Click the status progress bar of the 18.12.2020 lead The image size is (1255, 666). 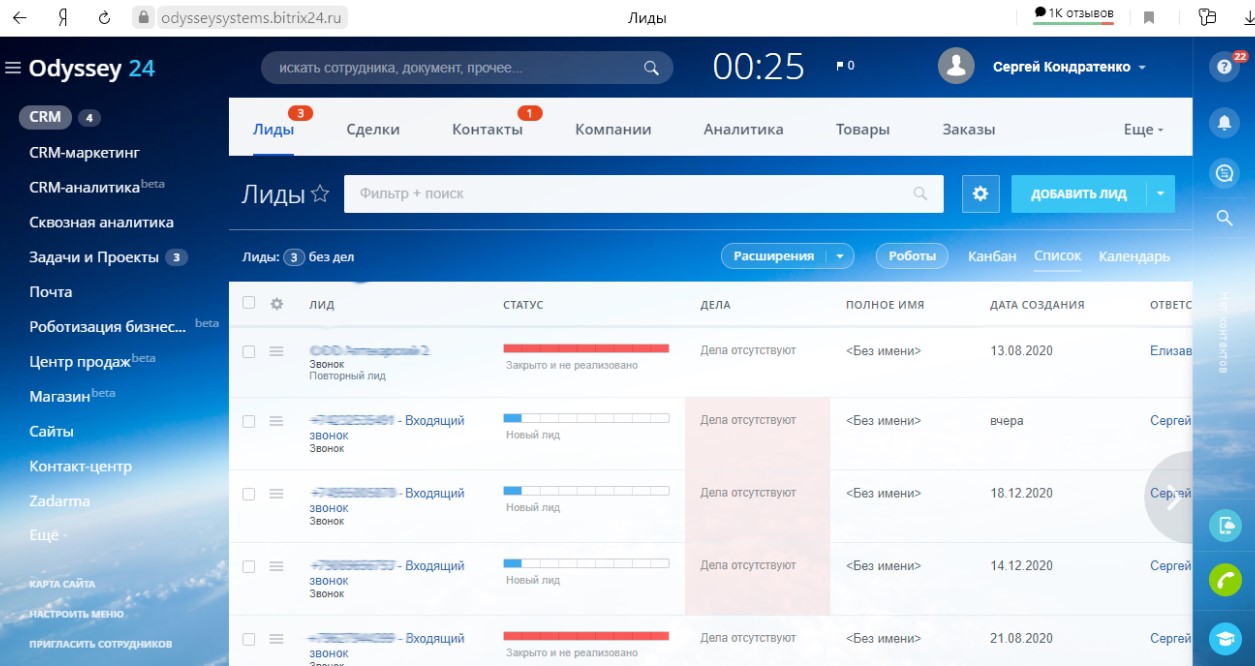coord(586,489)
